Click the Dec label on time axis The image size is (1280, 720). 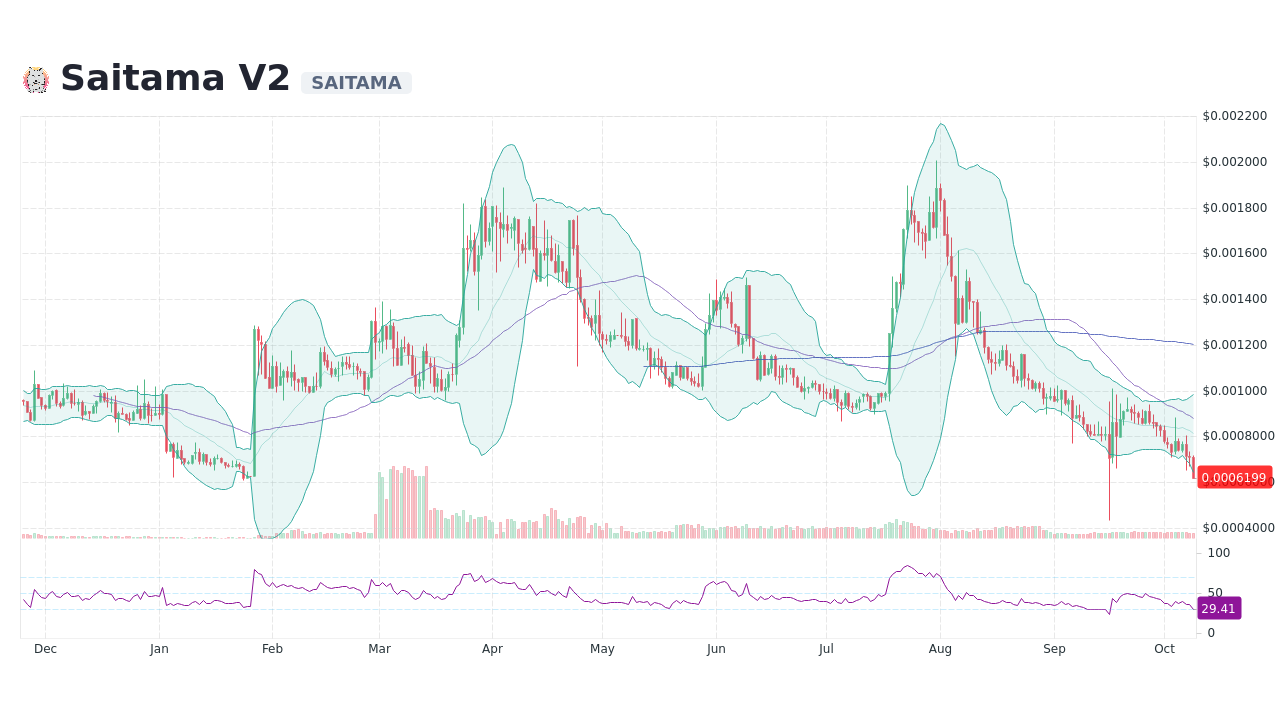point(45,649)
